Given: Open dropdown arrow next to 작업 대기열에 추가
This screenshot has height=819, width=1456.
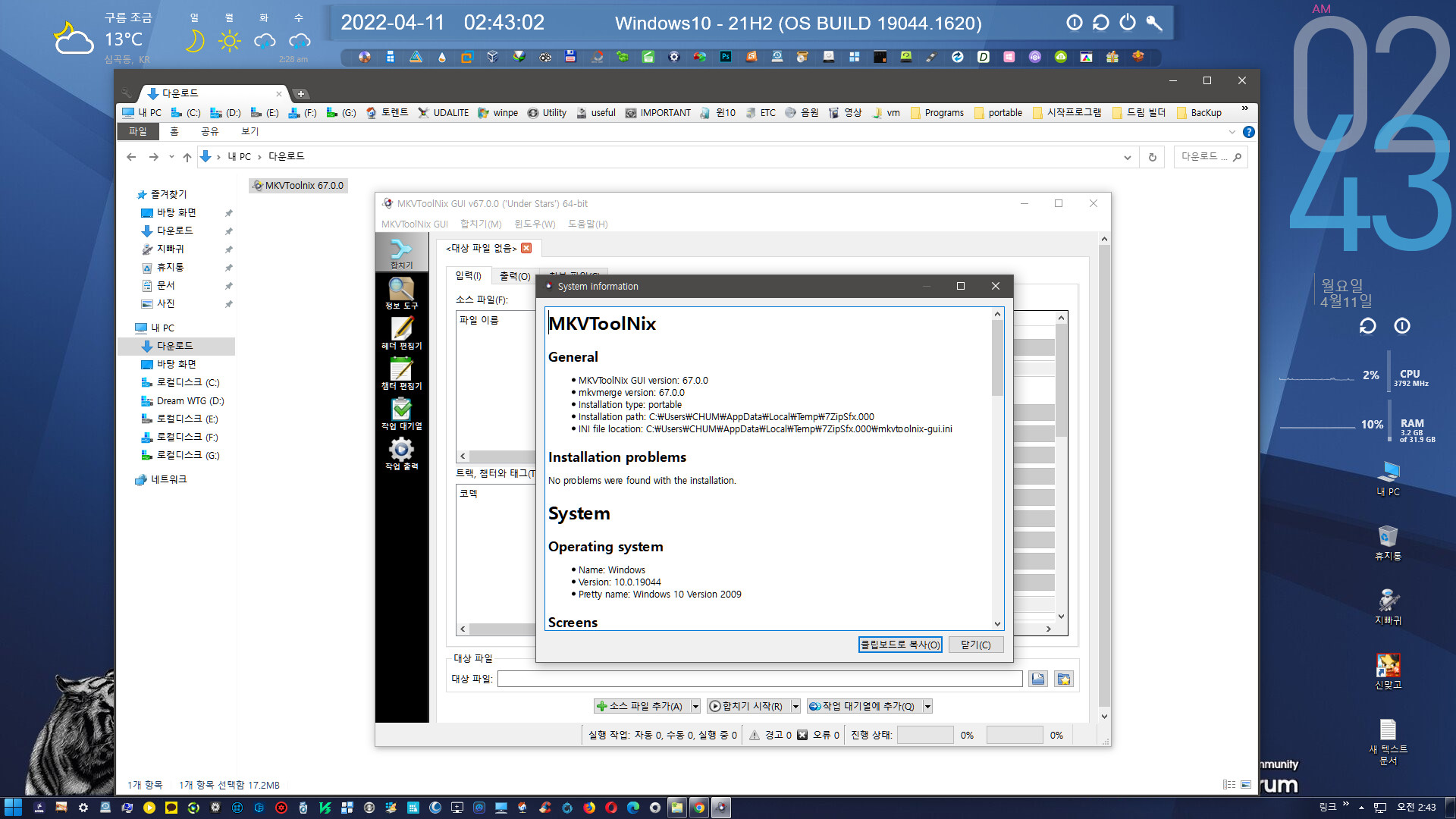Looking at the screenshot, I should pyautogui.click(x=927, y=706).
